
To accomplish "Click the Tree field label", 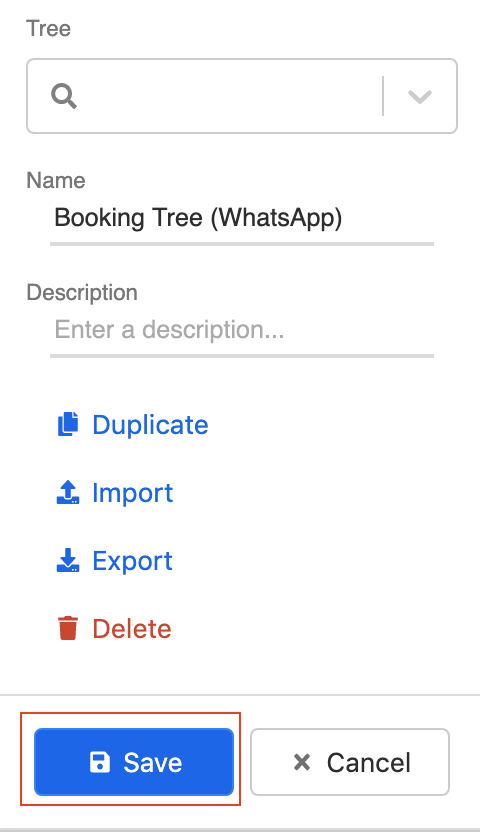I will click(48, 28).
